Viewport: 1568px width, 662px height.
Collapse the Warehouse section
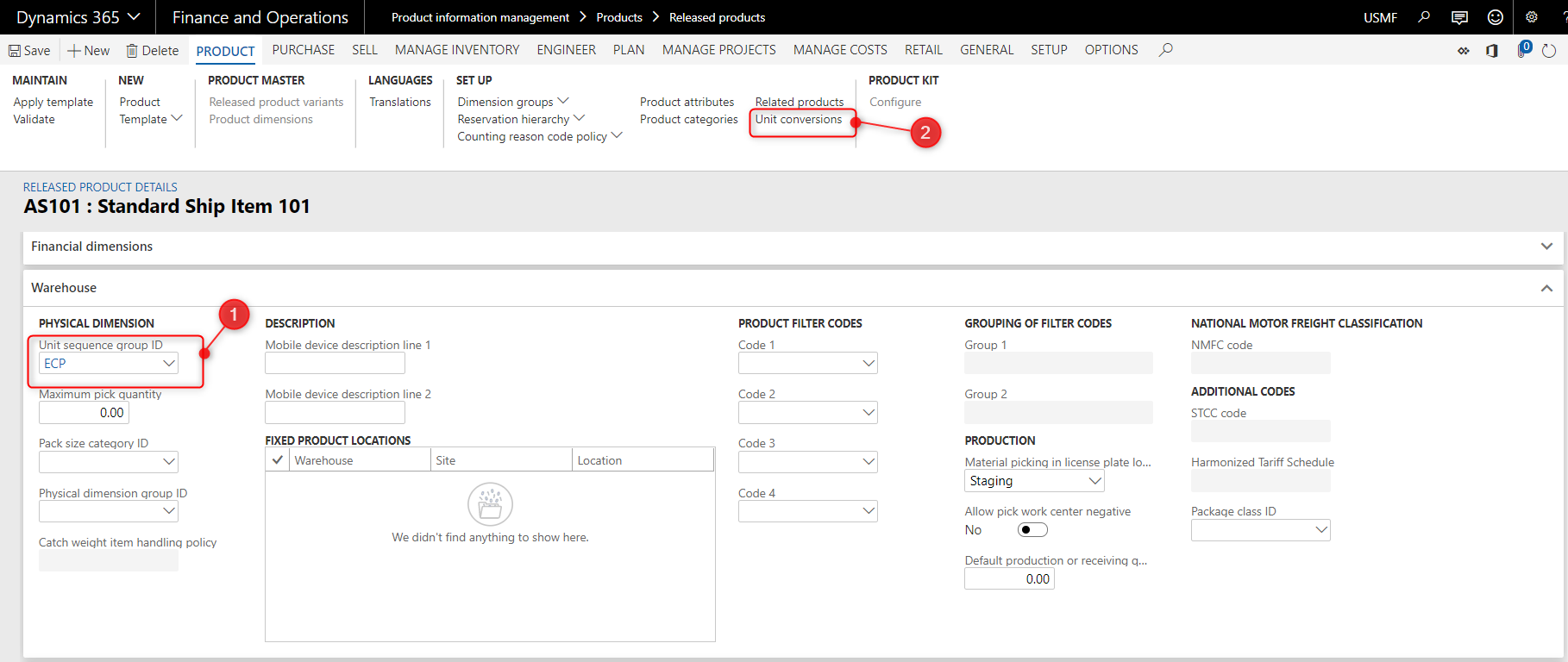click(x=1546, y=288)
